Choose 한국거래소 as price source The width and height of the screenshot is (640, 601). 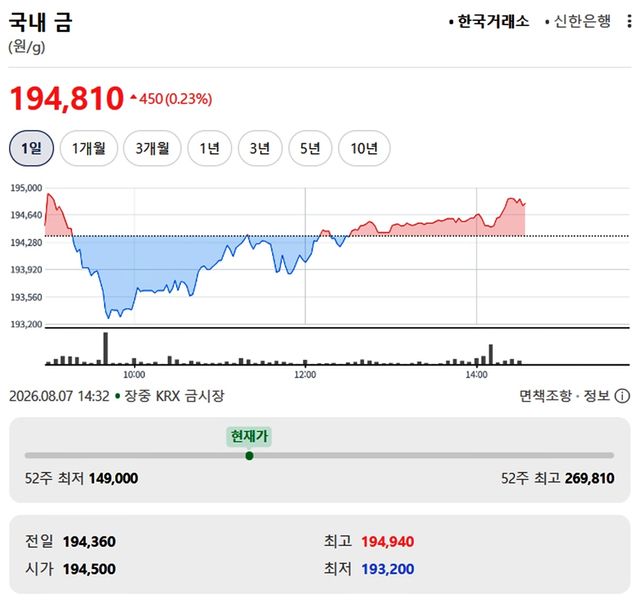(x=489, y=21)
